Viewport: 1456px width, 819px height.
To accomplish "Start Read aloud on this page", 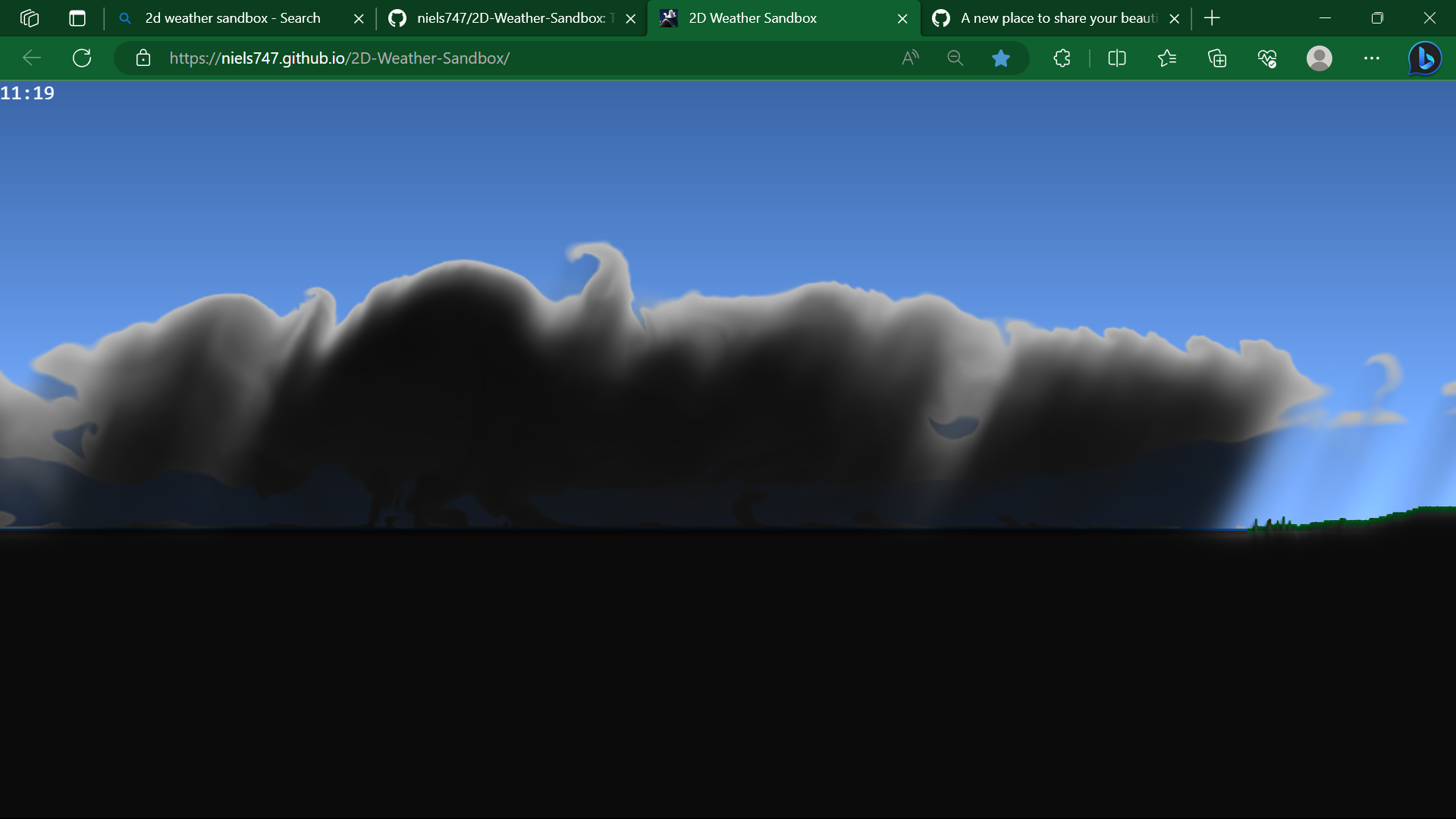I will [910, 58].
